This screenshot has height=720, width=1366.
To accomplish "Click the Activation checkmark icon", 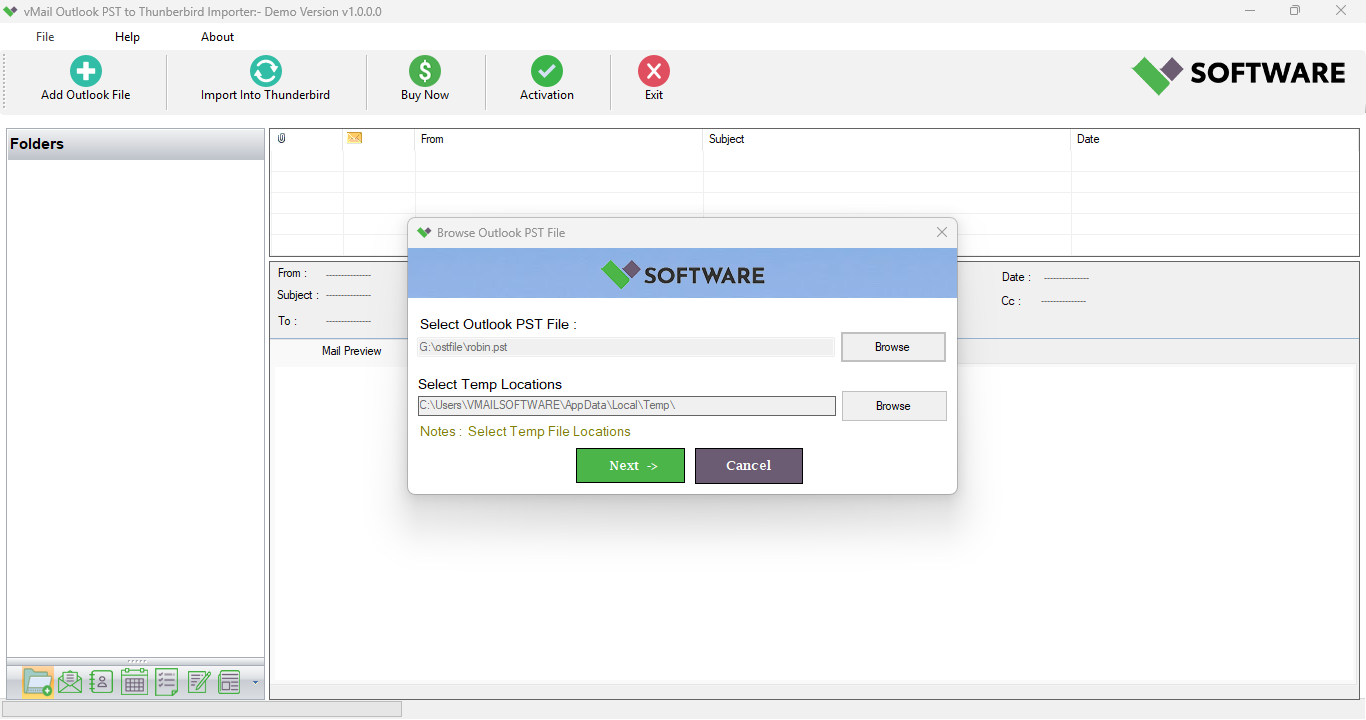I will point(547,72).
